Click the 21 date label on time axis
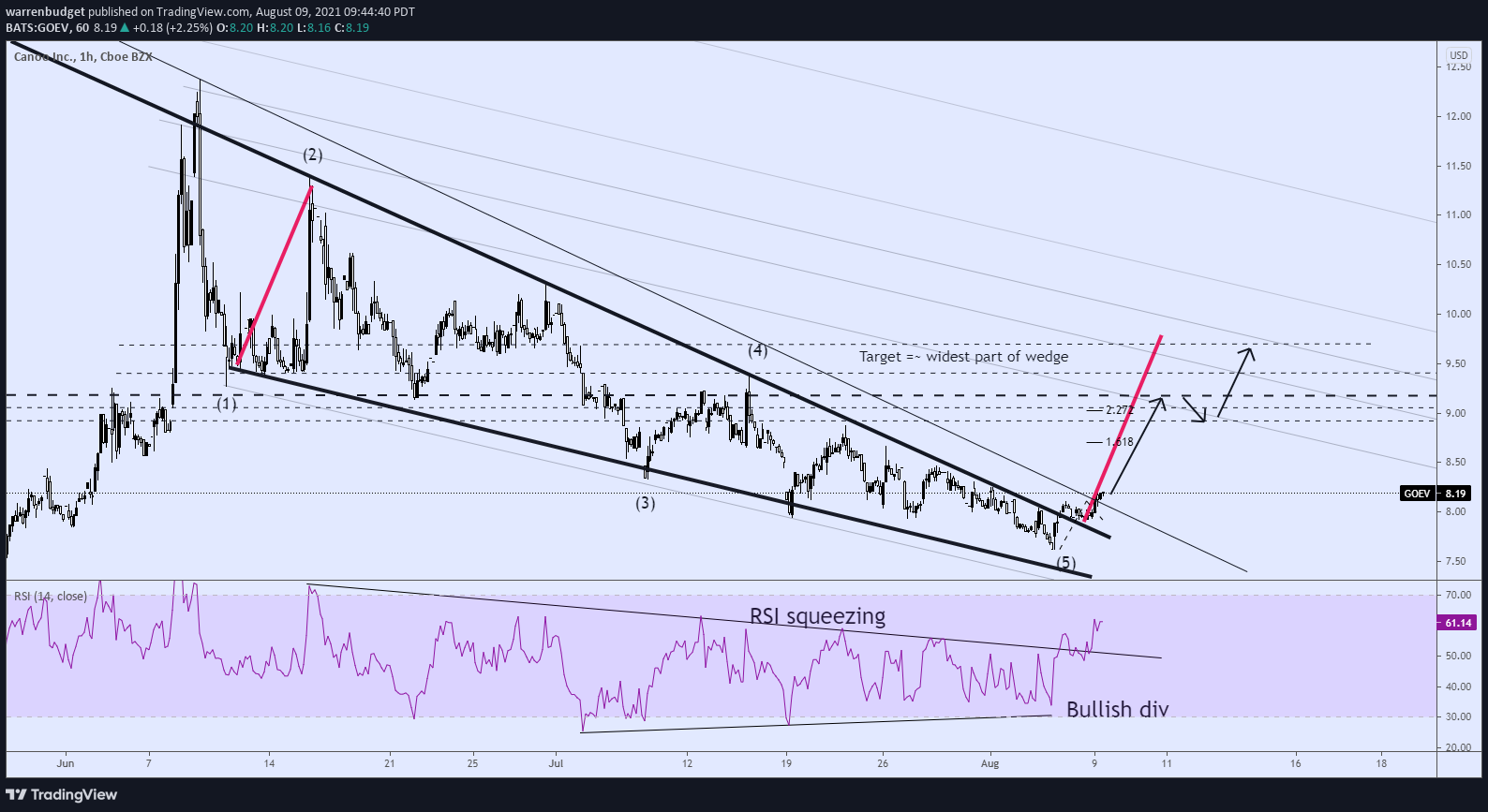The image size is (1488, 812). pyautogui.click(x=390, y=763)
